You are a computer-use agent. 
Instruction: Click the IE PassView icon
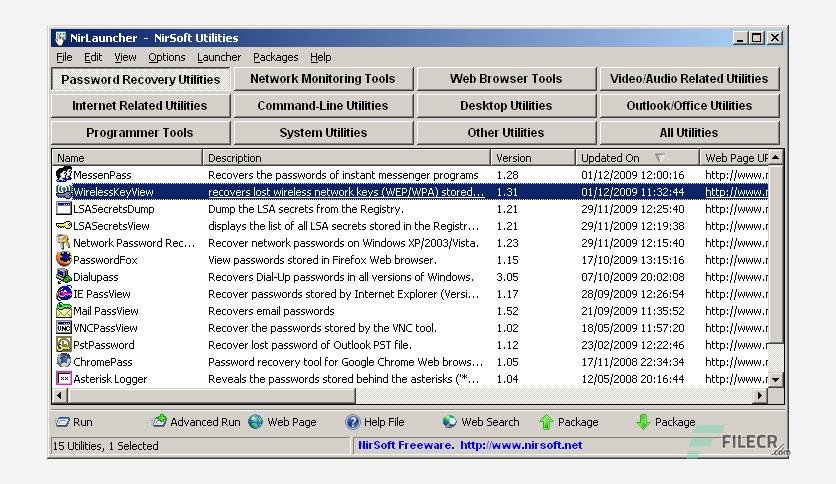(x=64, y=294)
